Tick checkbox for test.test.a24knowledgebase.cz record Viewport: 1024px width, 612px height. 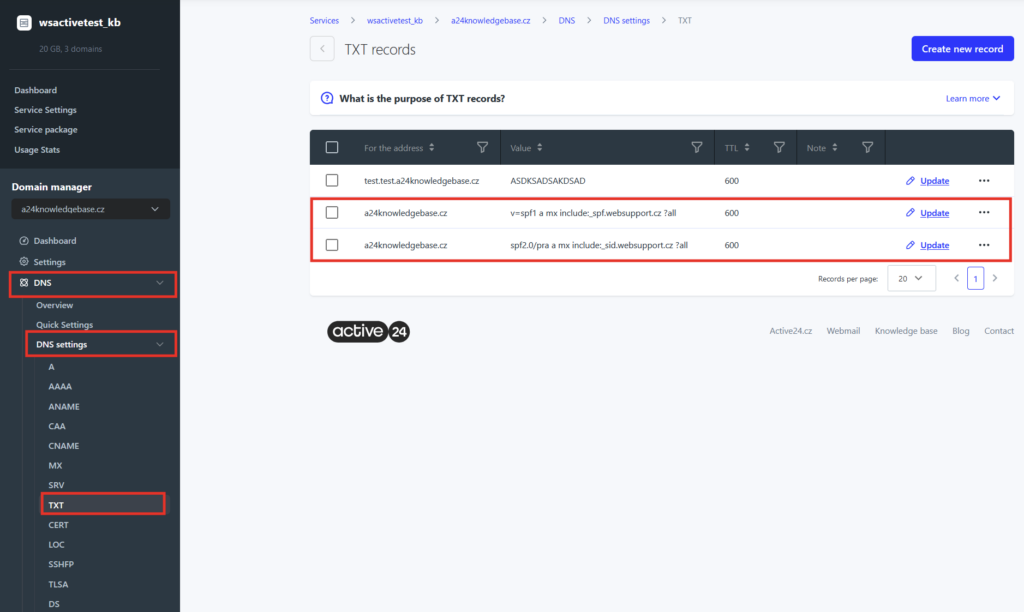pyautogui.click(x=332, y=180)
